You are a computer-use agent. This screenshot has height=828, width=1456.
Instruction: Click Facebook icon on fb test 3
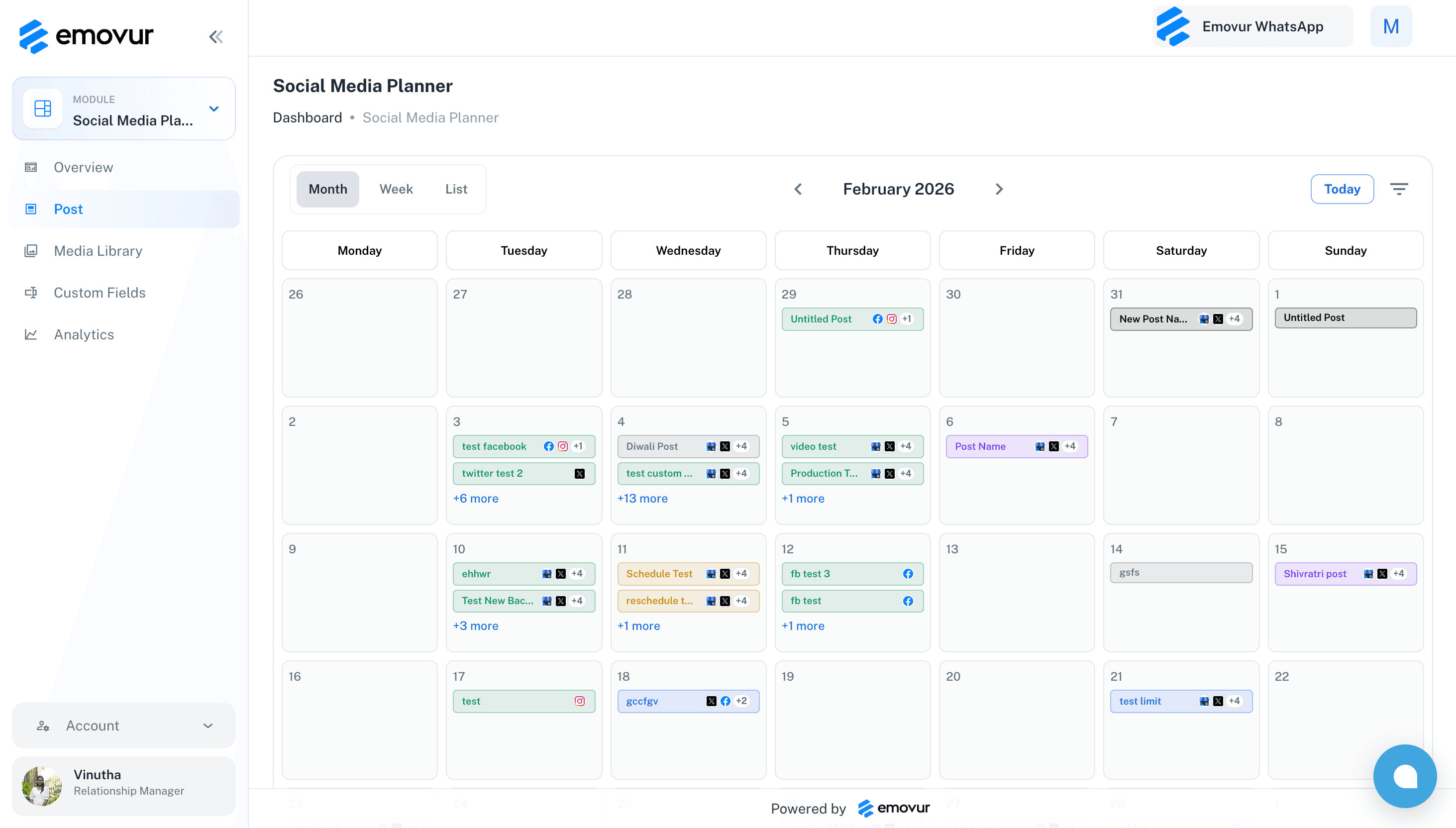tap(908, 574)
